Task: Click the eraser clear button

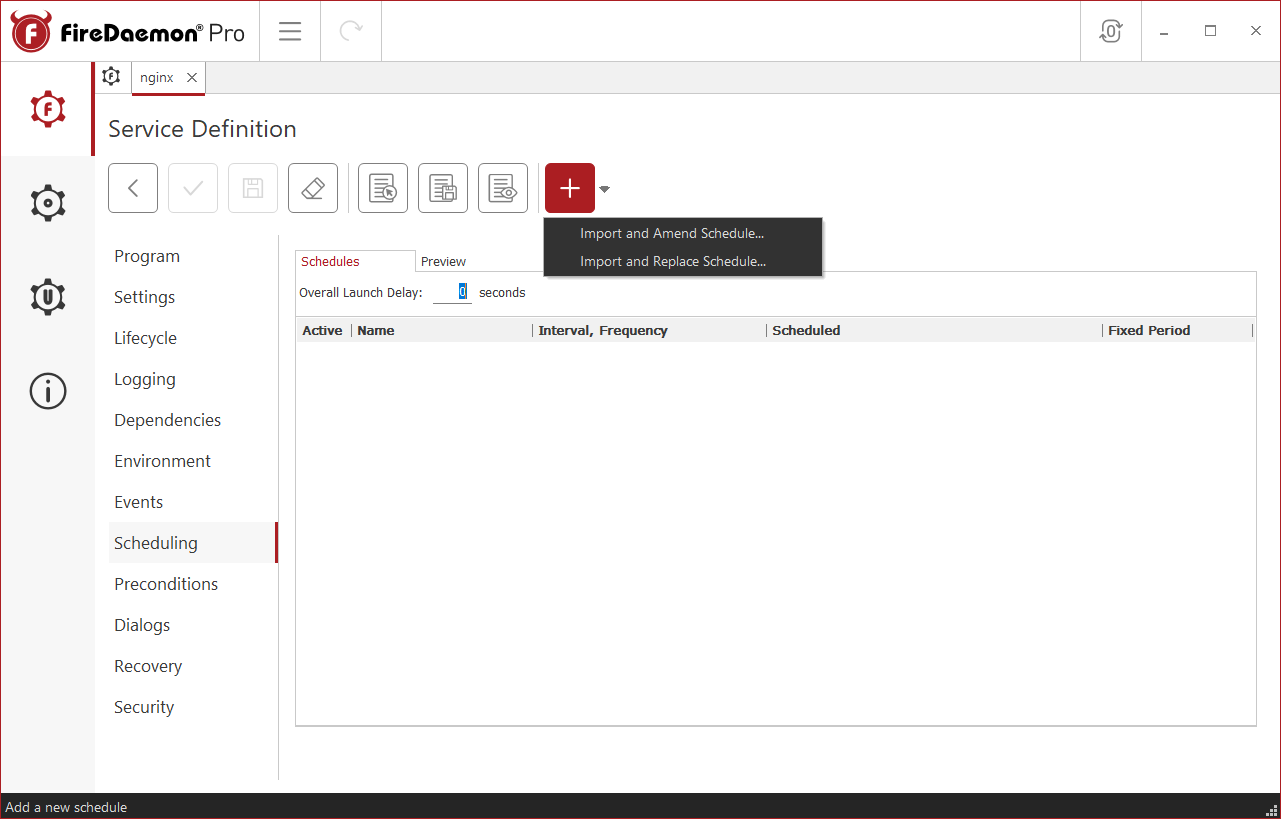Action: (x=313, y=188)
